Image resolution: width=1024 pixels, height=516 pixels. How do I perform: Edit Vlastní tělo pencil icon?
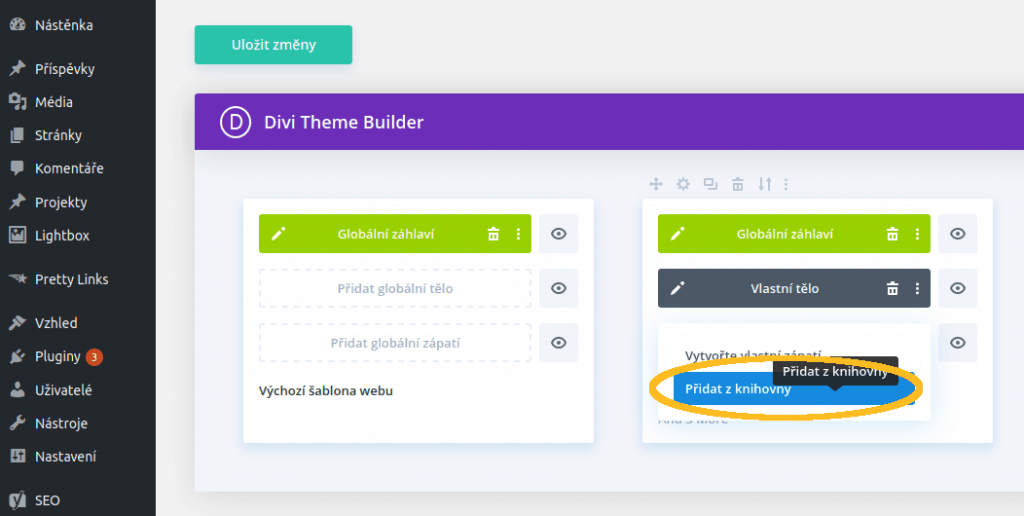point(677,288)
